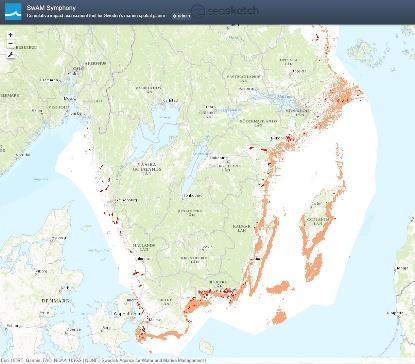The width and height of the screenshot is (415, 364).
Task: Click the SwAM wave logo
Action: pos(13,12)
